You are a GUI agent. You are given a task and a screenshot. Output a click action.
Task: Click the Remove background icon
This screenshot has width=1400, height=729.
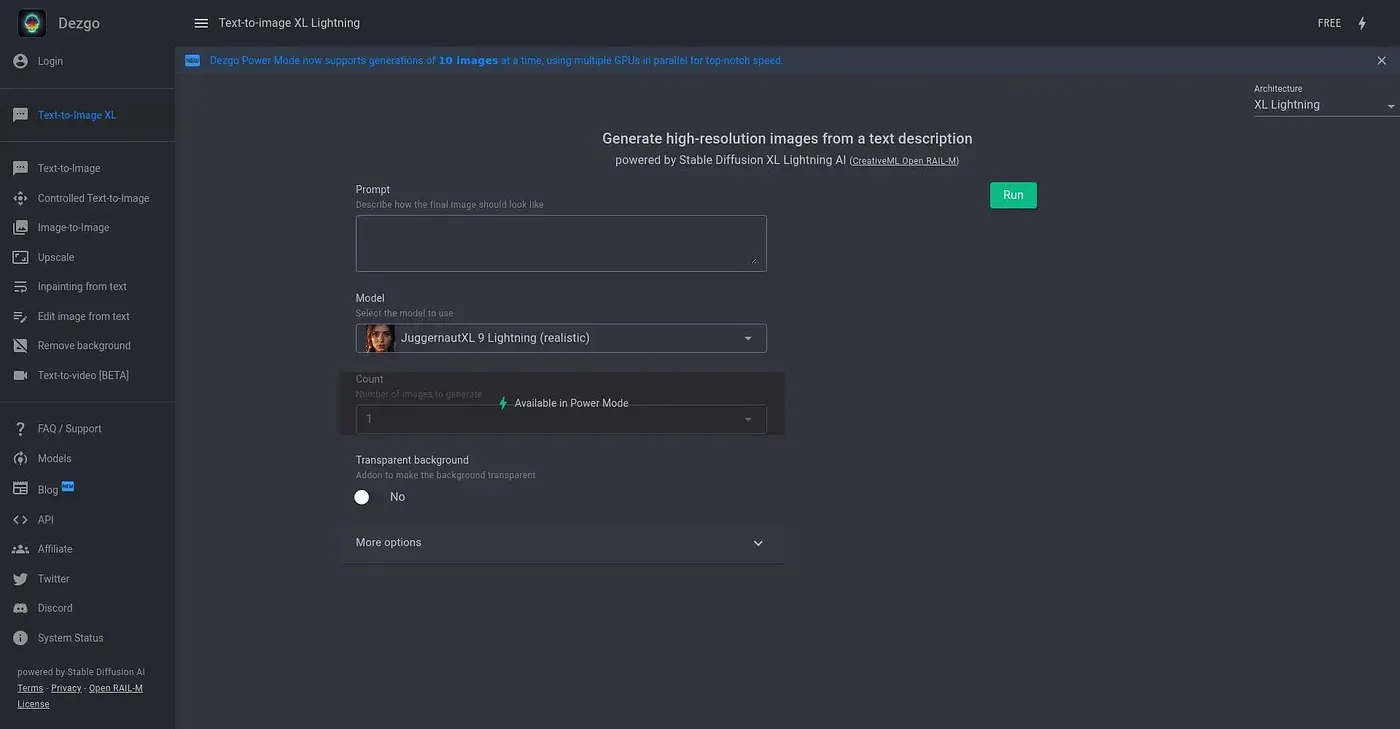[20, 346]
